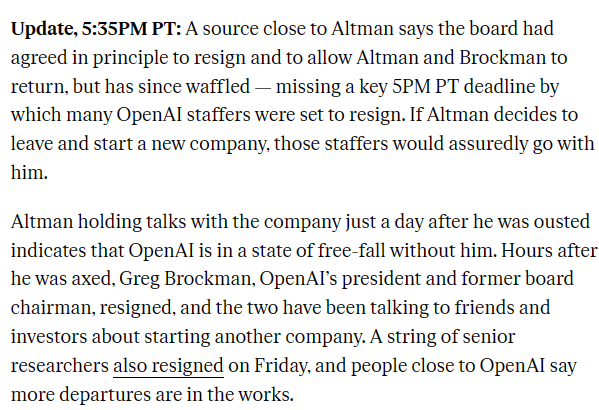
Task: Click the phrase 'just a day after he was ousted'
Action: tap(468, 222)
